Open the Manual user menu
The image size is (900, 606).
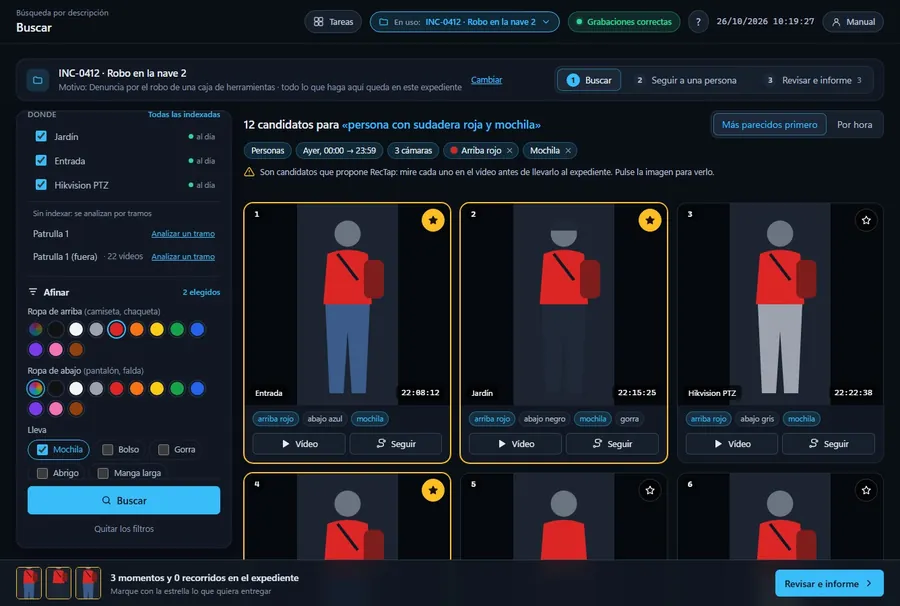click(x=853, y=22)
